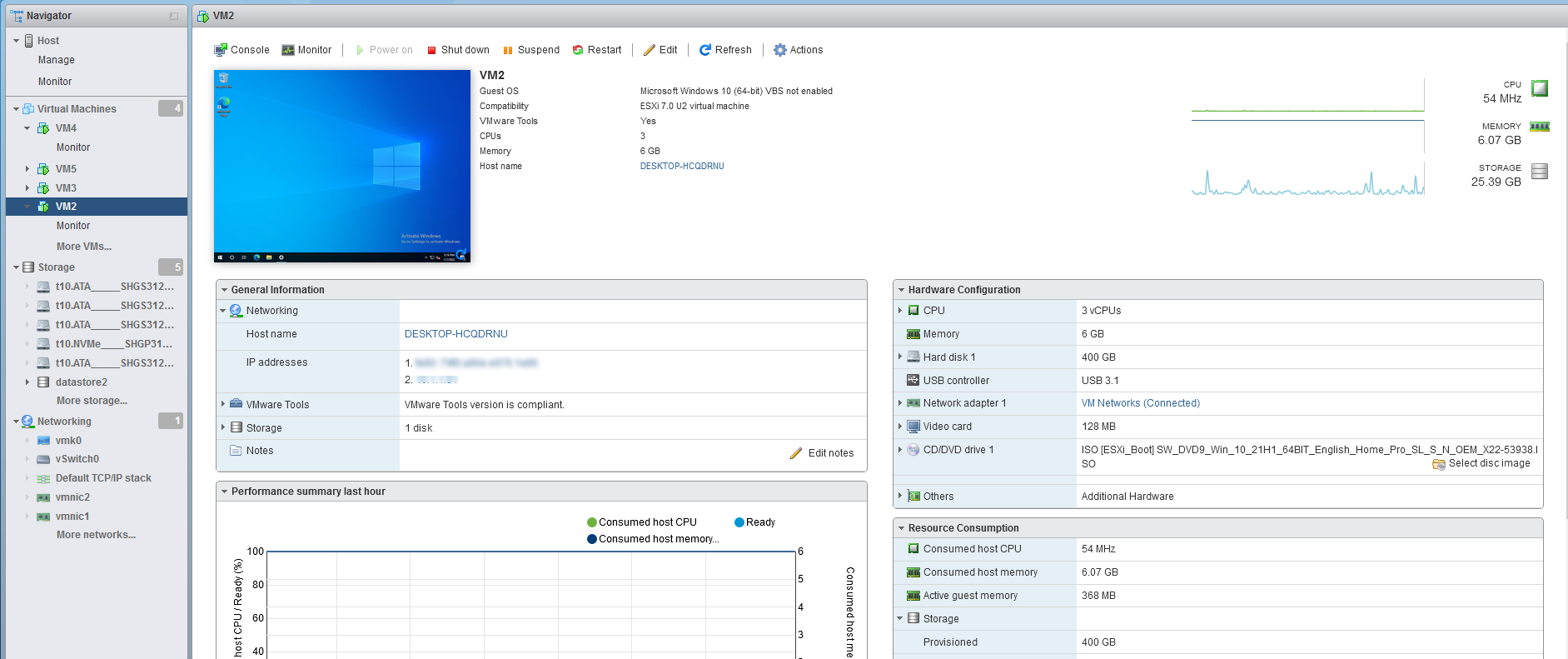Screen dimensions: 1568x659
Task: Open More VMs... link
Action: tap(84, 247)
